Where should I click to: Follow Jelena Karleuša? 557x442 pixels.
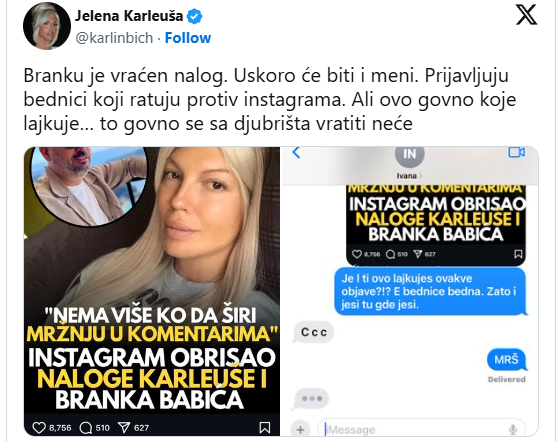tap(188, 38)
